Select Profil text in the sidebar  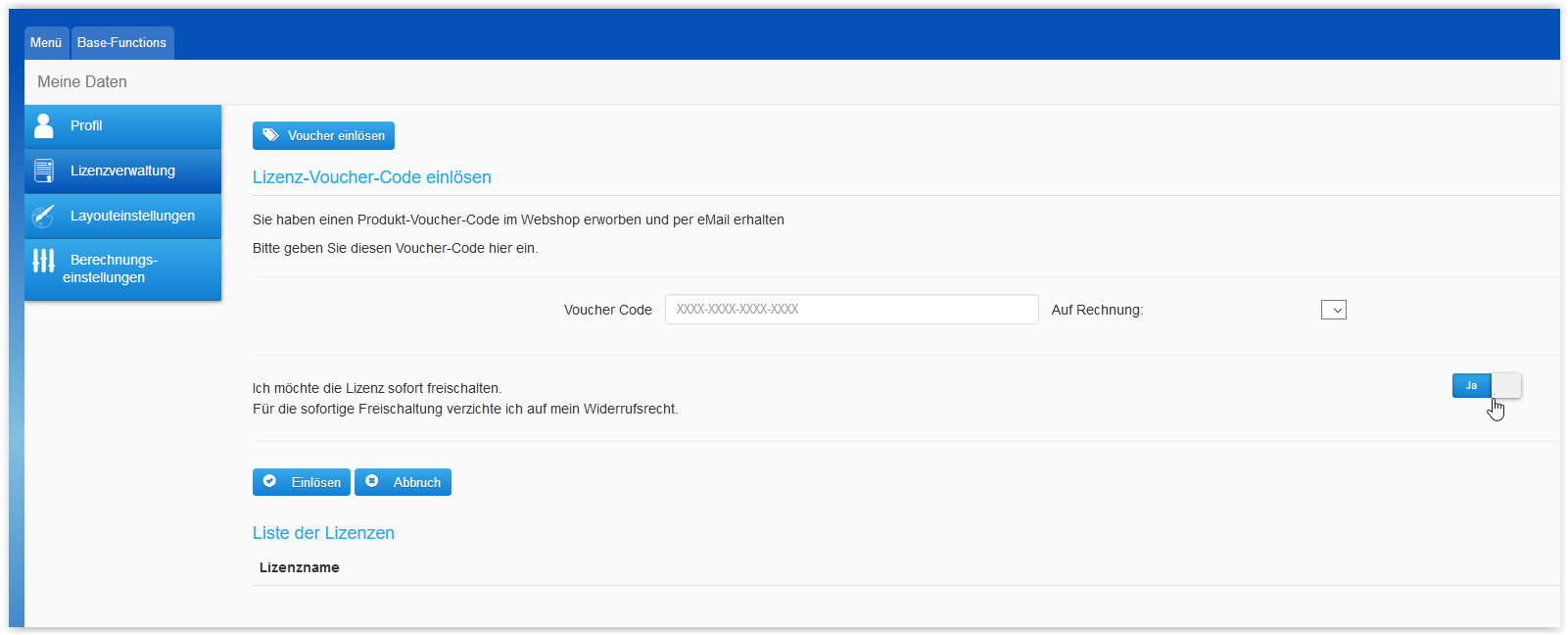pos(86,125)
